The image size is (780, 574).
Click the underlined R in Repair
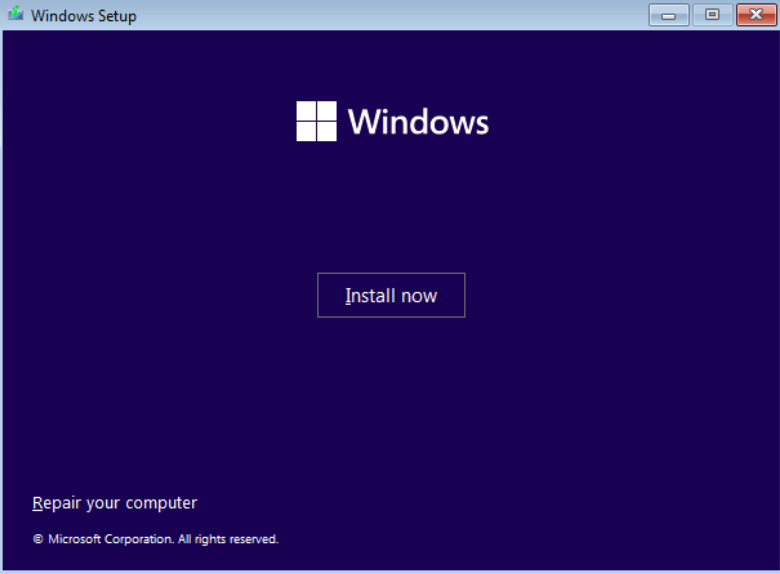(x=37, y=503)
